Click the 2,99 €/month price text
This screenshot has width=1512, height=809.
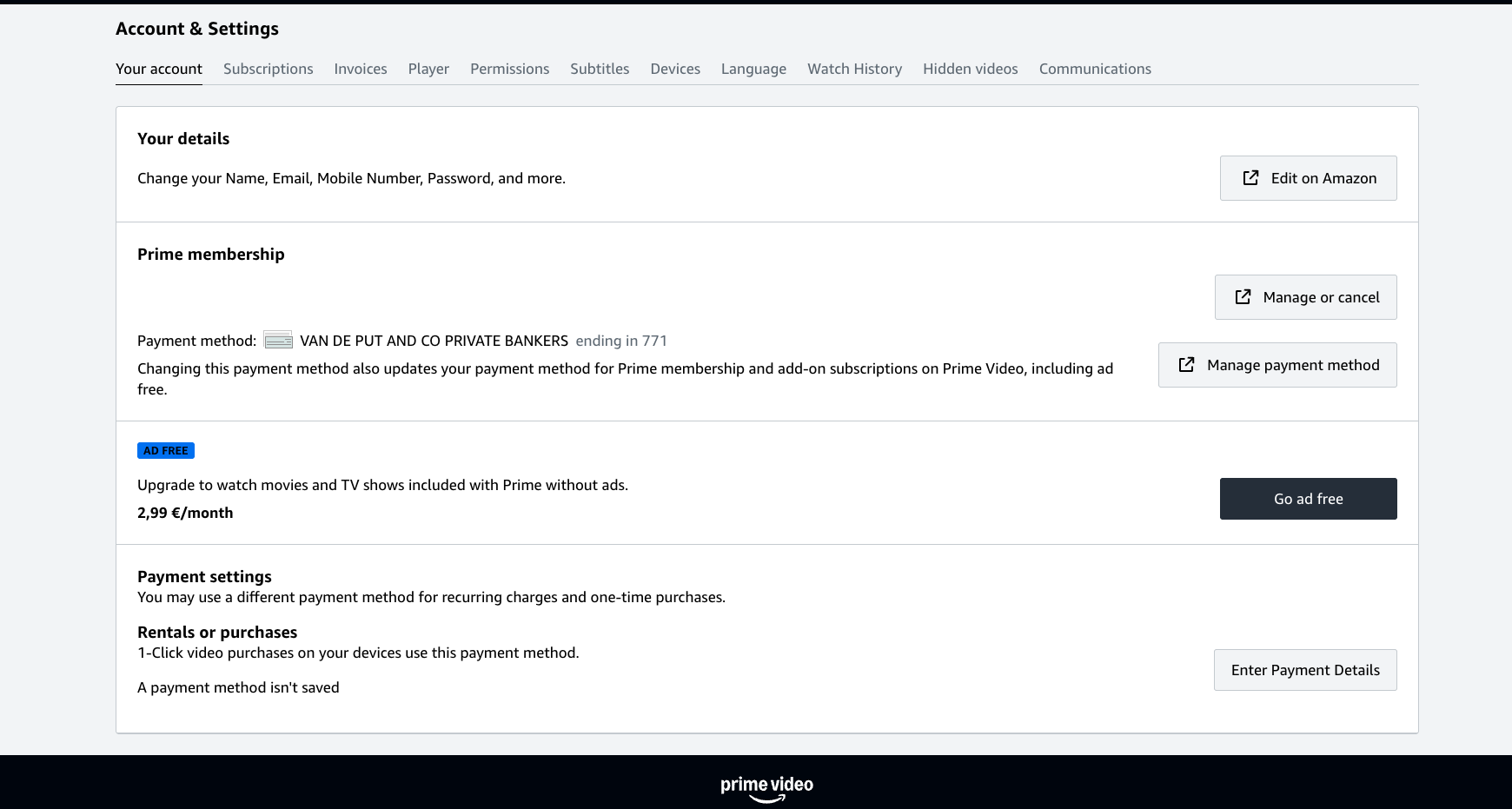click(x=185, y=513)
